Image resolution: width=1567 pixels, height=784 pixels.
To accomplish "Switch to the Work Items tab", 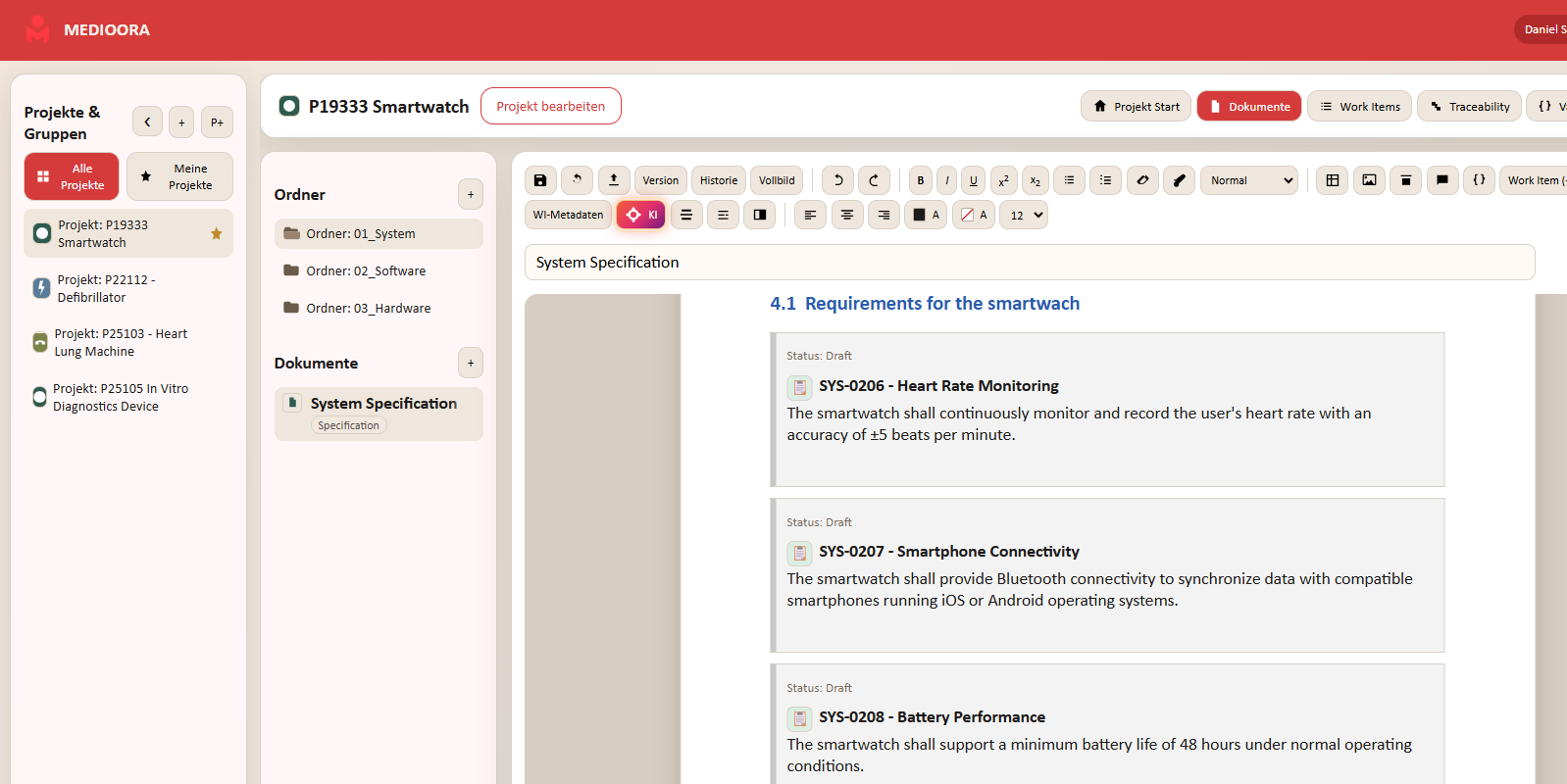I will [1359, 106].
